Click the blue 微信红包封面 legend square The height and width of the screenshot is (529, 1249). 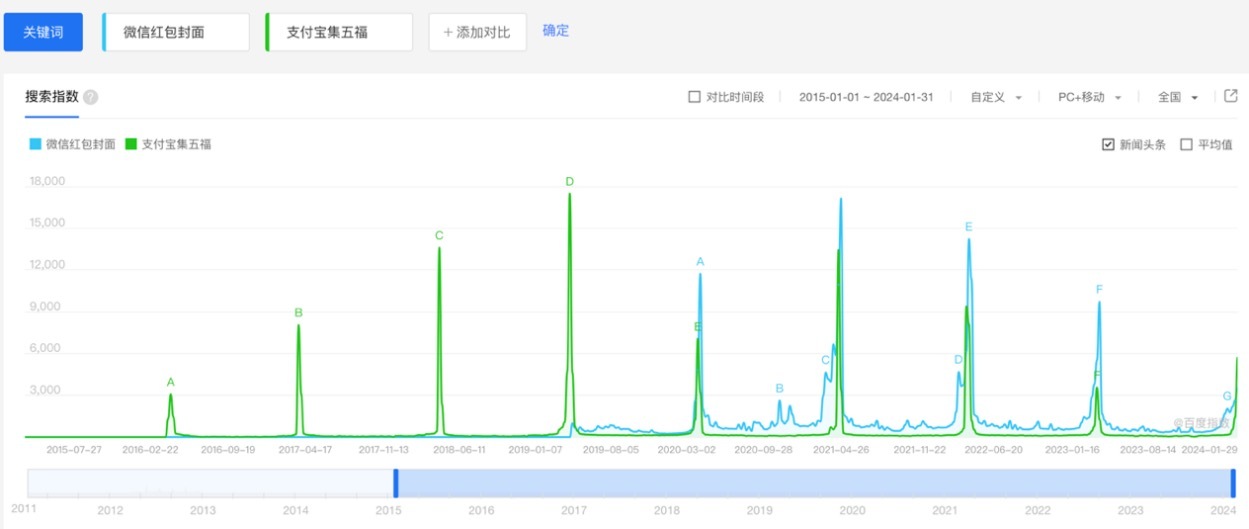35,144
